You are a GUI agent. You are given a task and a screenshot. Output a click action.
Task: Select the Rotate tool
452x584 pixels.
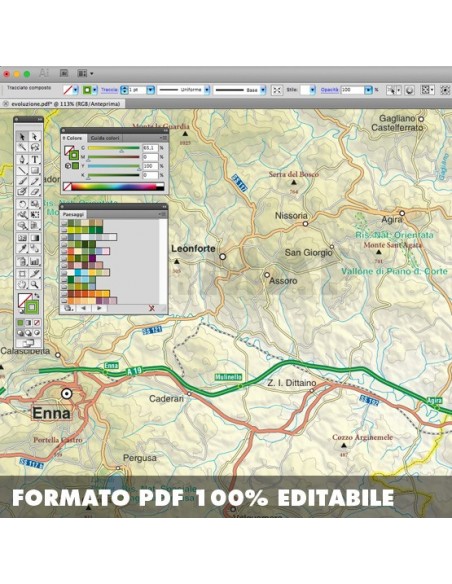click(x=22, y=204)
